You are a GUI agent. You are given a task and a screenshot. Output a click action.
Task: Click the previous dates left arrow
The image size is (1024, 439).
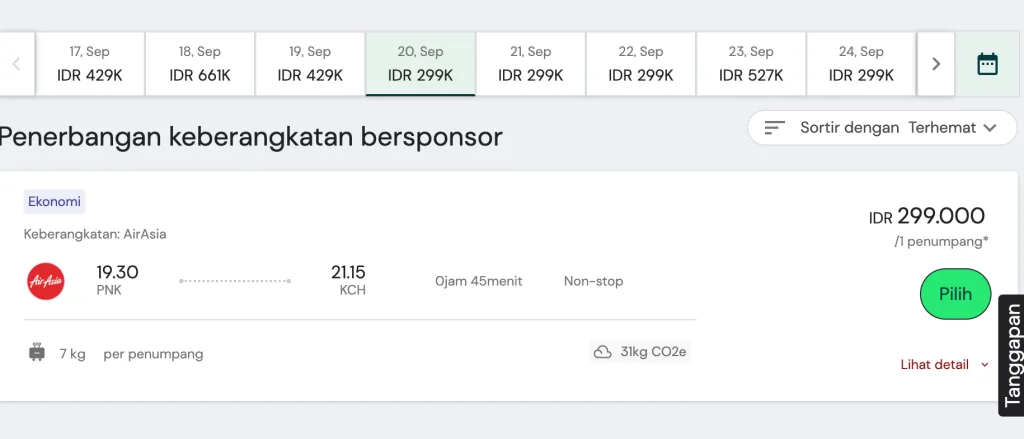[17, 64]
